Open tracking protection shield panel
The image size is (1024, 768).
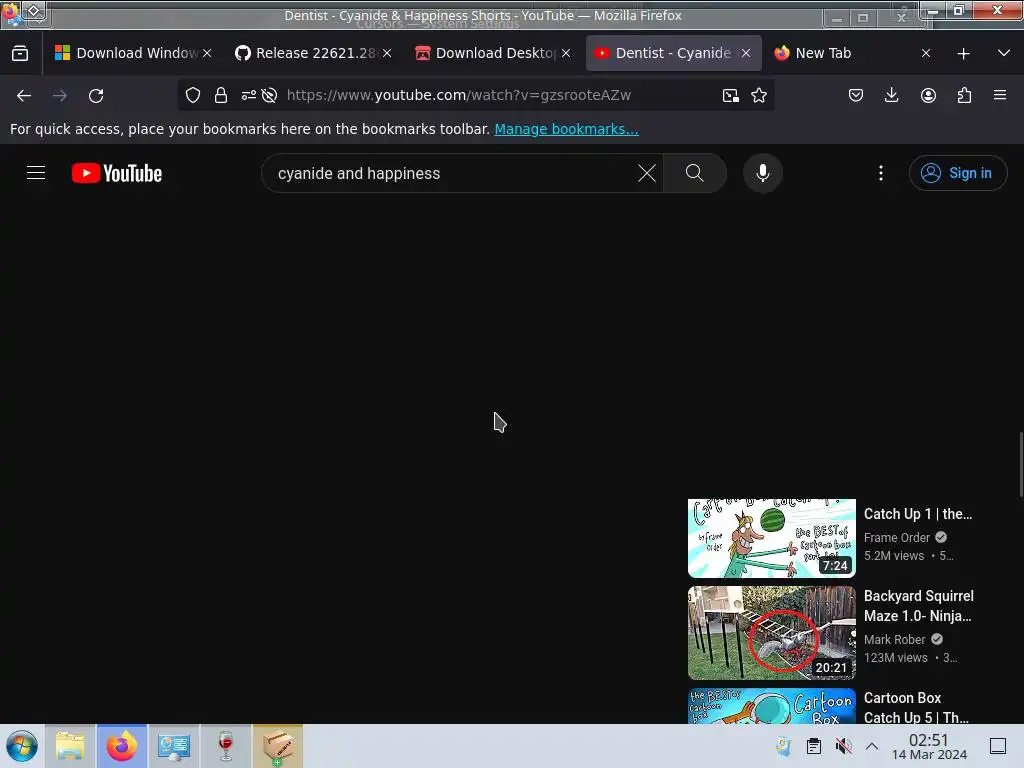point(193,95)
